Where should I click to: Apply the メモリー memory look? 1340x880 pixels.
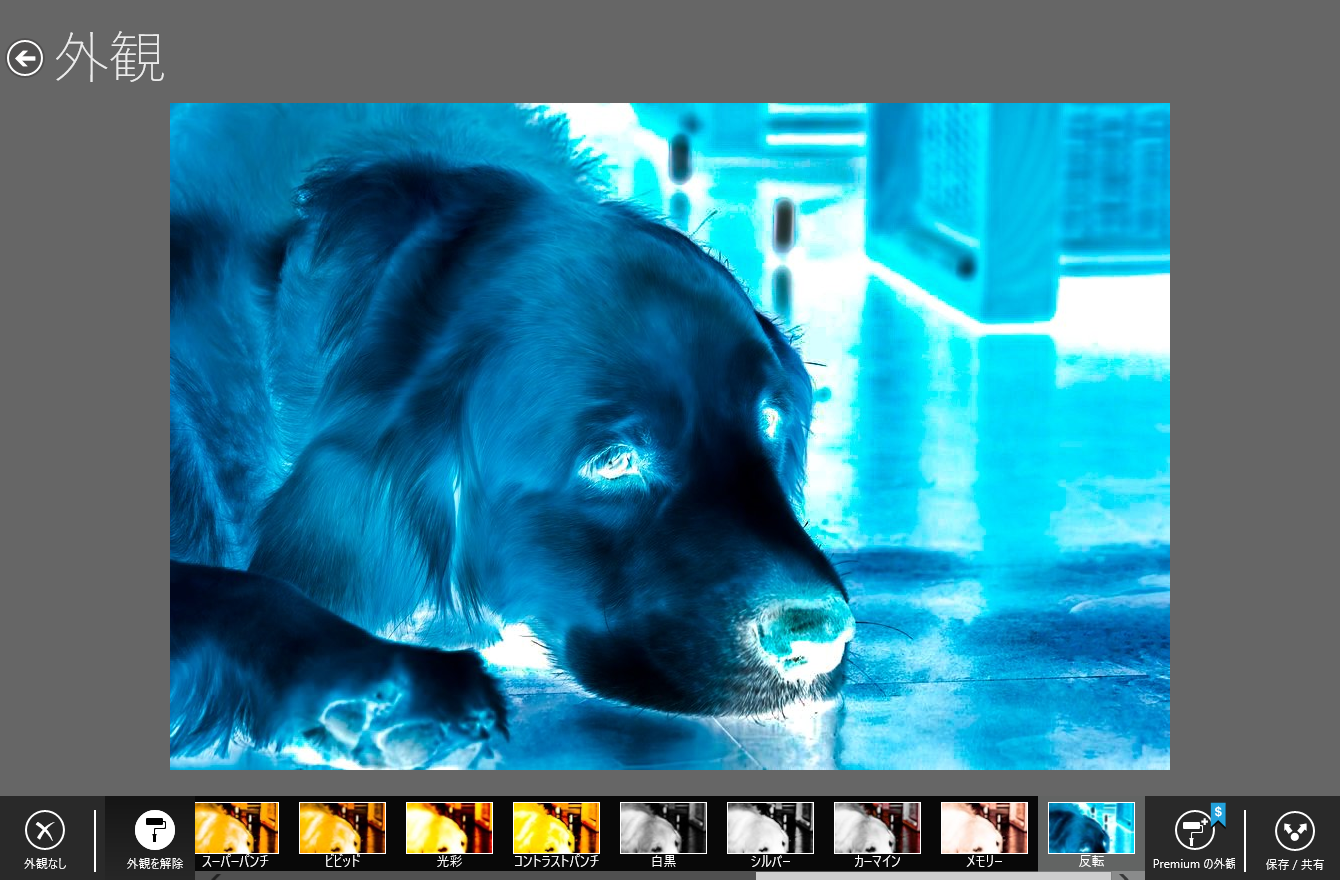pos(984,828)
